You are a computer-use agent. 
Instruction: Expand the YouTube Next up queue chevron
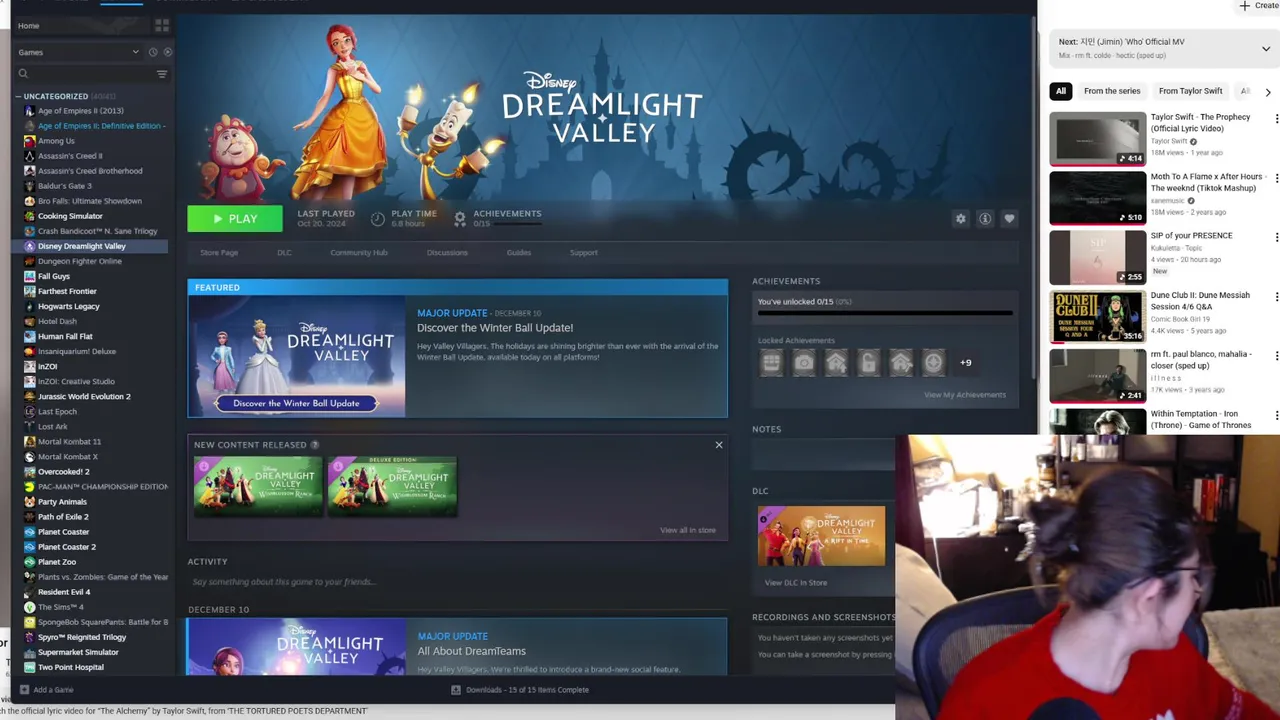point(1266,48)
